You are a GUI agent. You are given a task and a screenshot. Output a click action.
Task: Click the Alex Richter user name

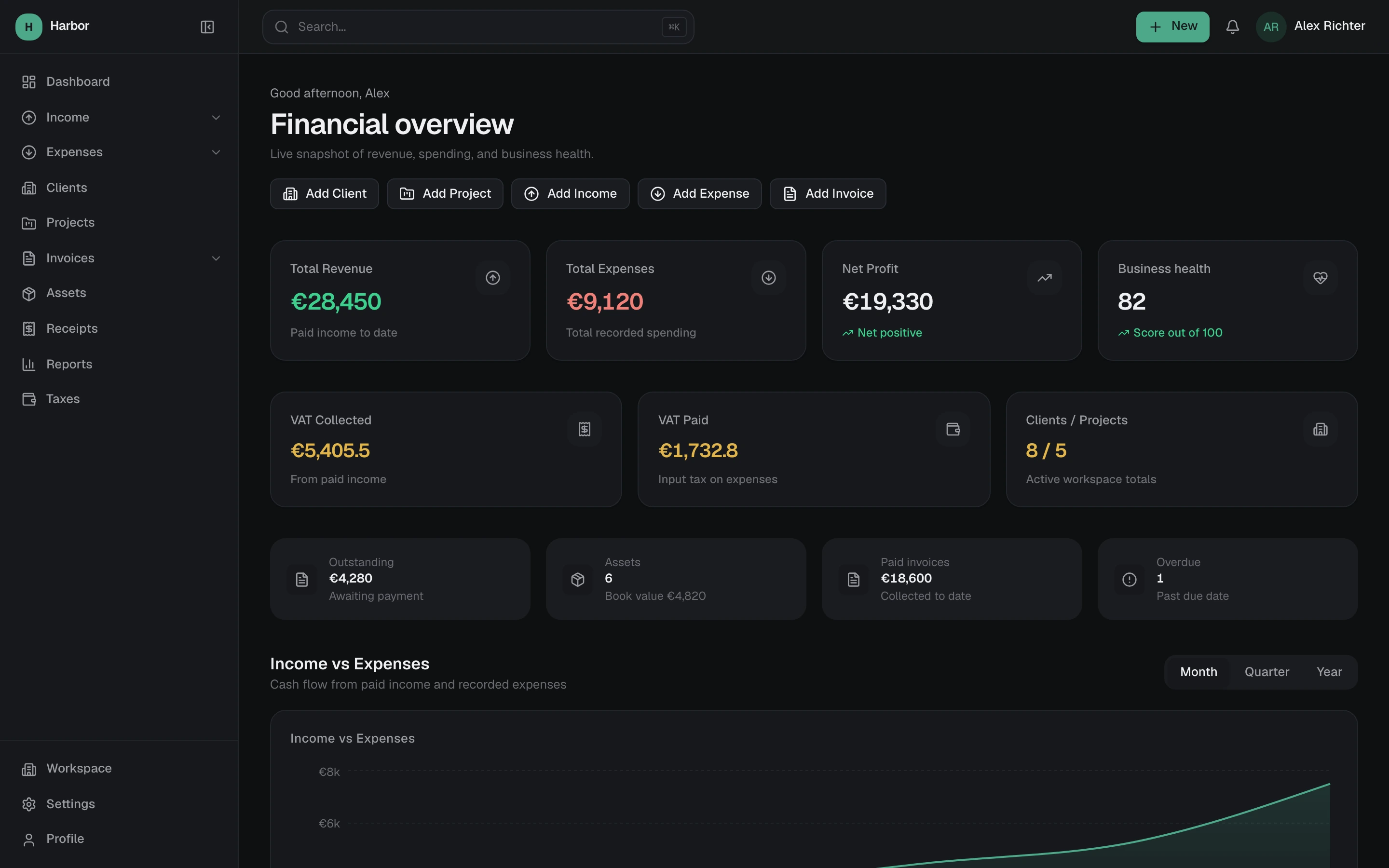[1329, 26]
